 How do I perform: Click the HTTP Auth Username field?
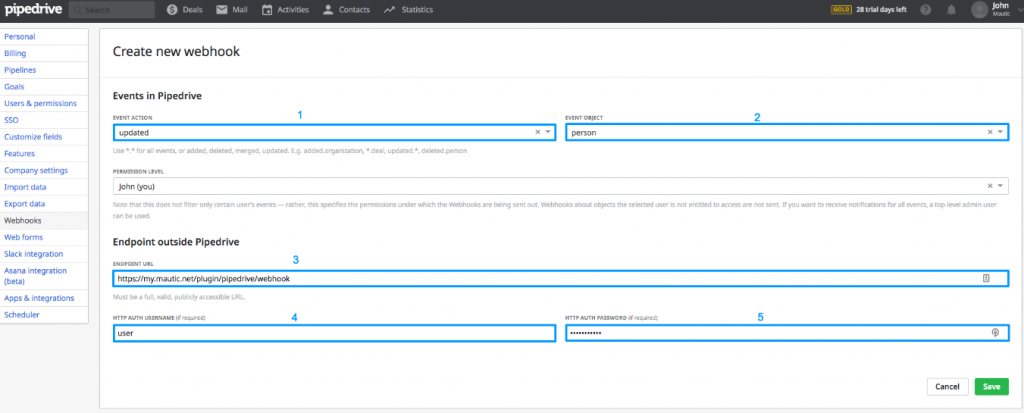334,333
